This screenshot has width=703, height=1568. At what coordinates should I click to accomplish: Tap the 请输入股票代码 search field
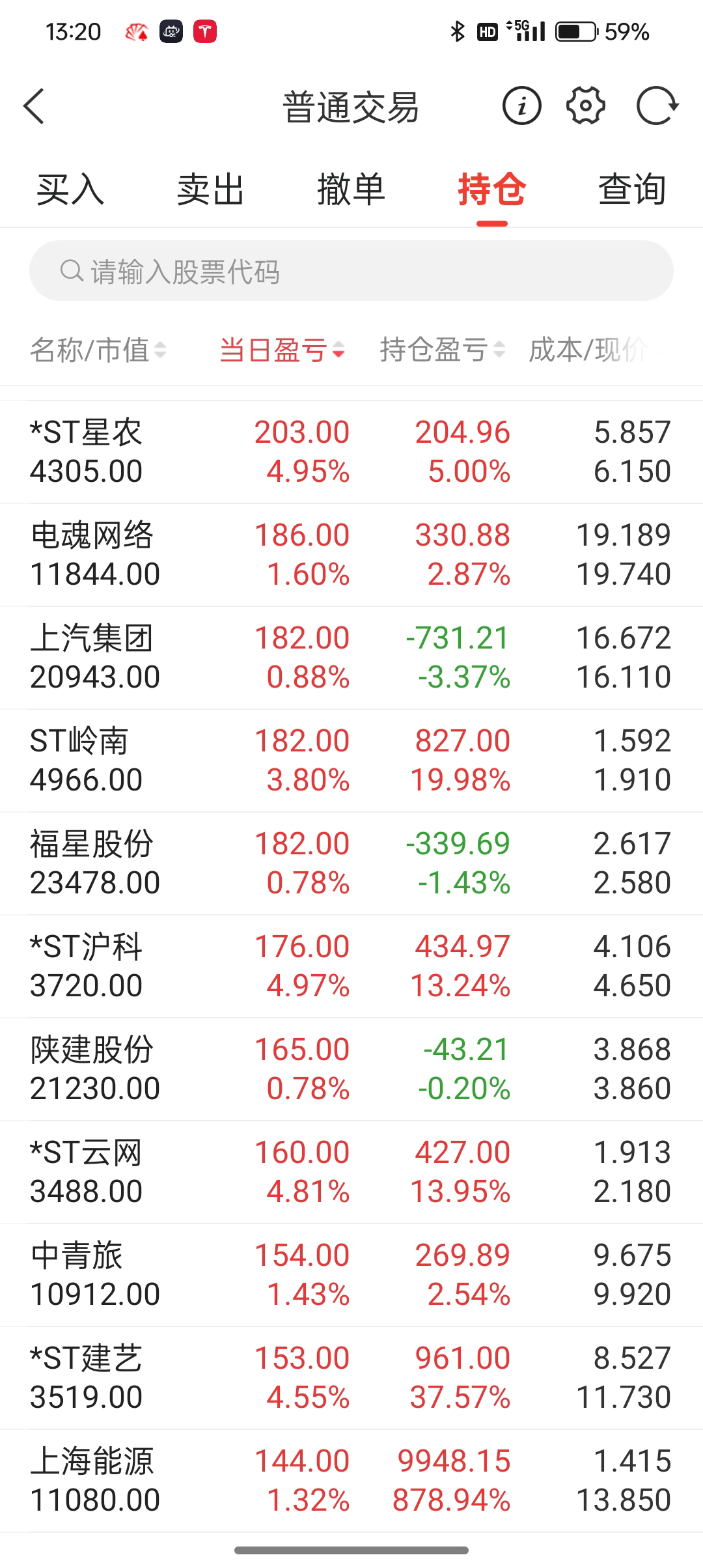365,271
